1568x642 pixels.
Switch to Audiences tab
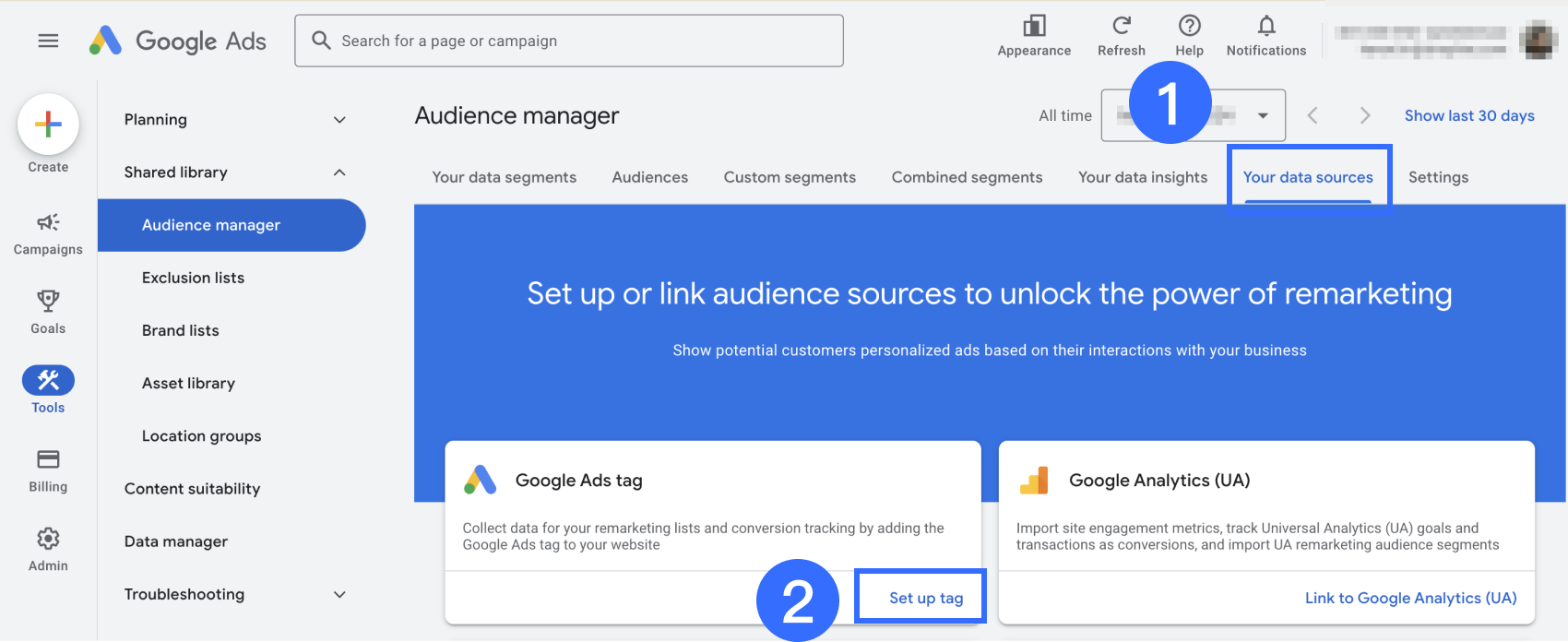pos(650,177)
